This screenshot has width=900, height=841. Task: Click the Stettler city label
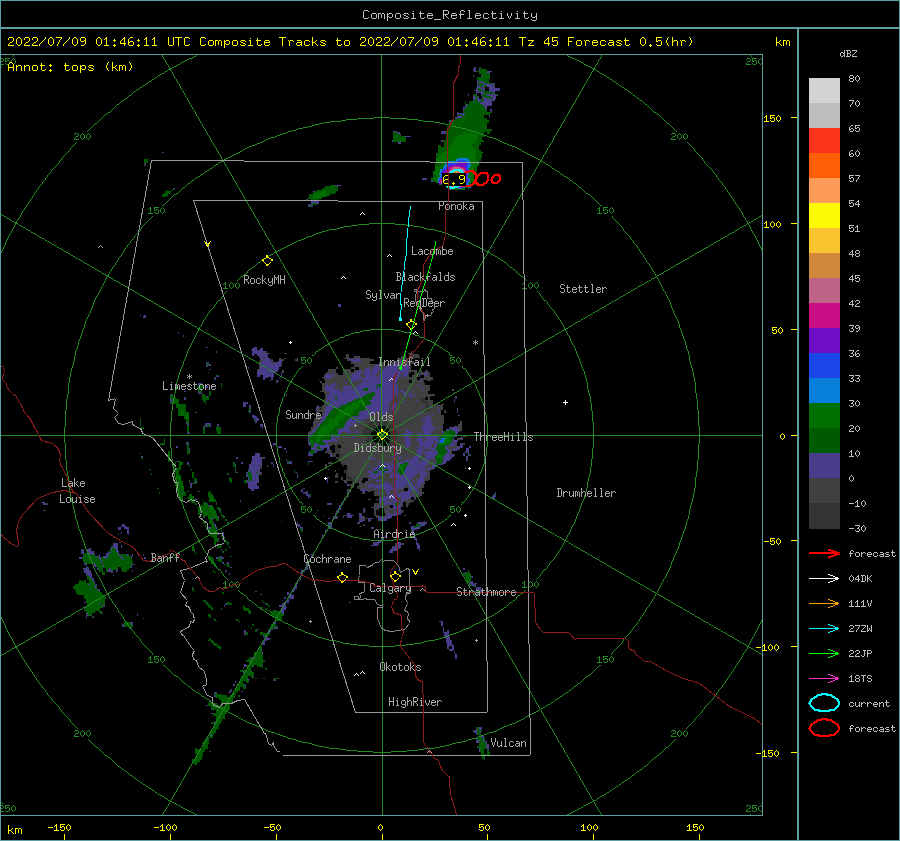tap(583, 289)
